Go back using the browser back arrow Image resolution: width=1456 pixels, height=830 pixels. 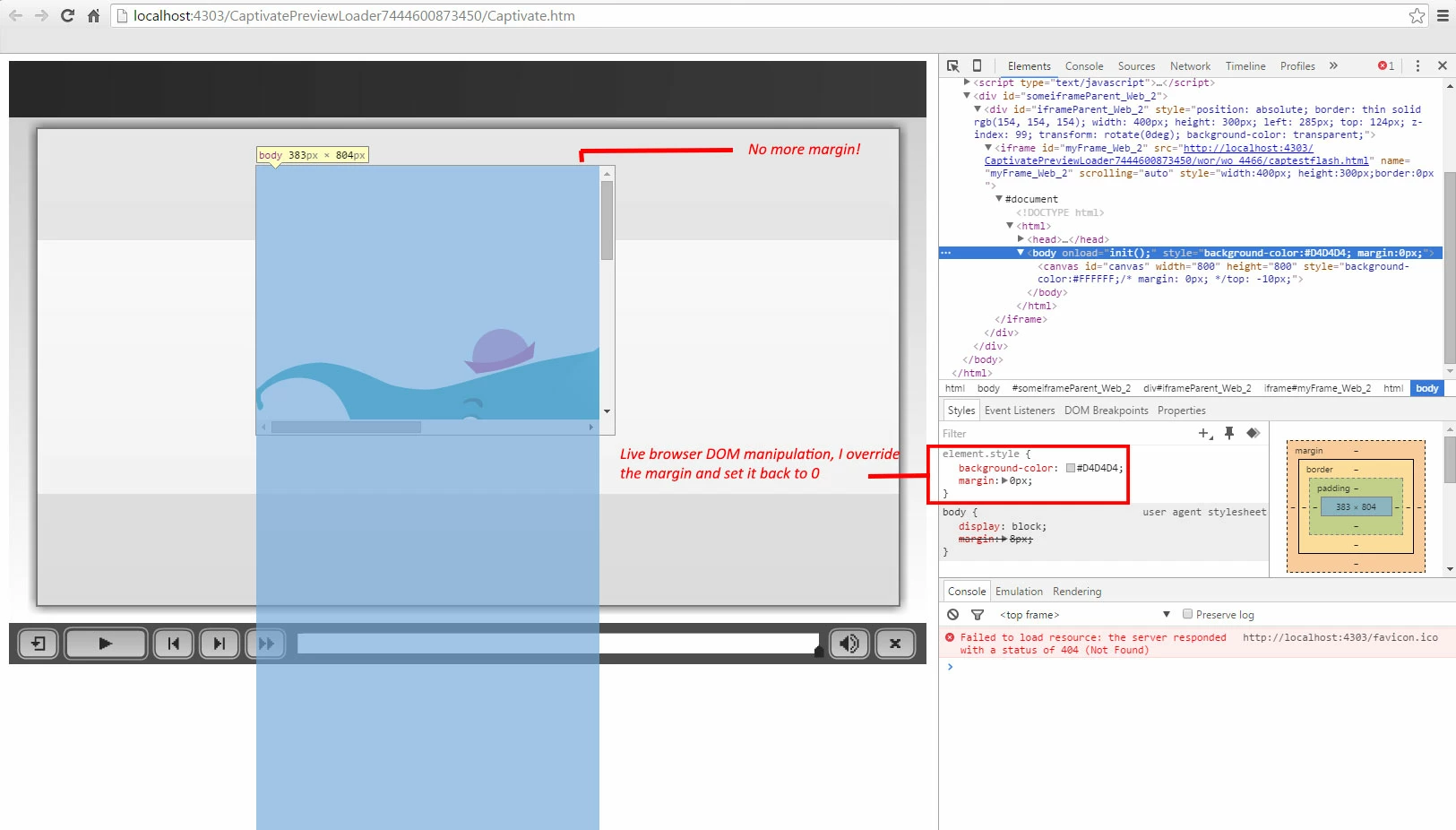[16, 15]
